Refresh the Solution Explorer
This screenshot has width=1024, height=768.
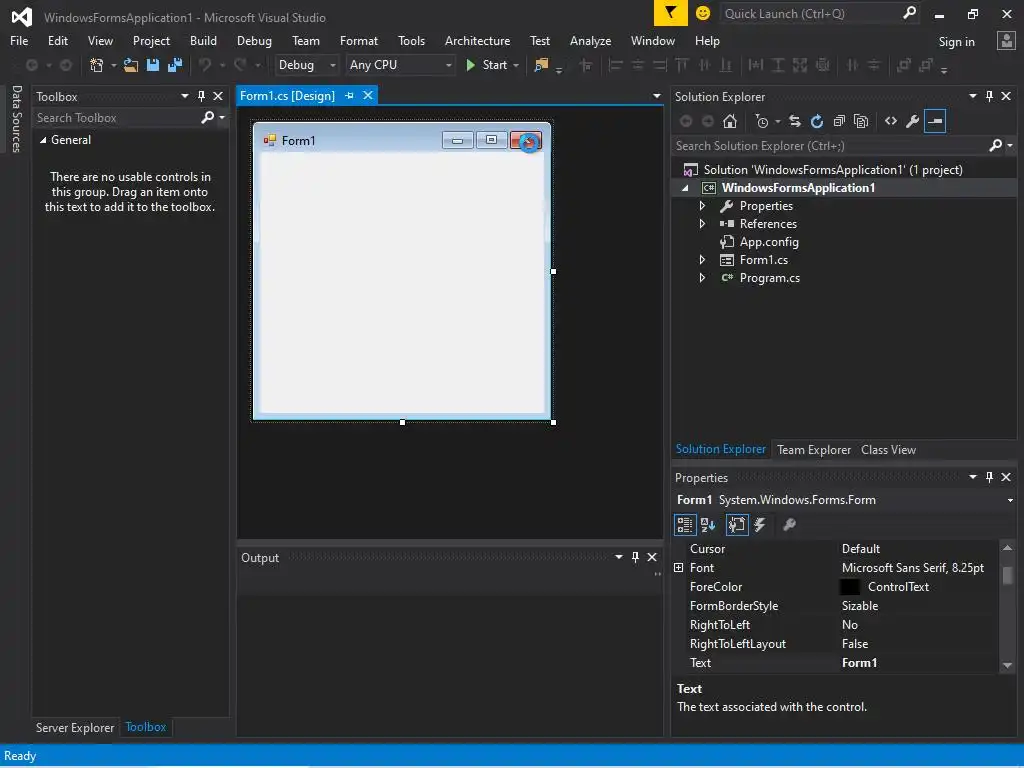(x=816, y=121)
